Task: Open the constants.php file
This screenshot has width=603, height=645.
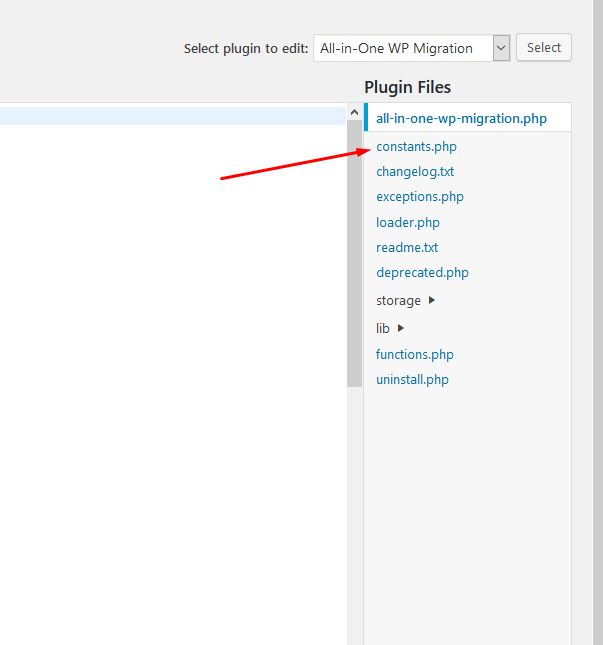Action: 416,147
